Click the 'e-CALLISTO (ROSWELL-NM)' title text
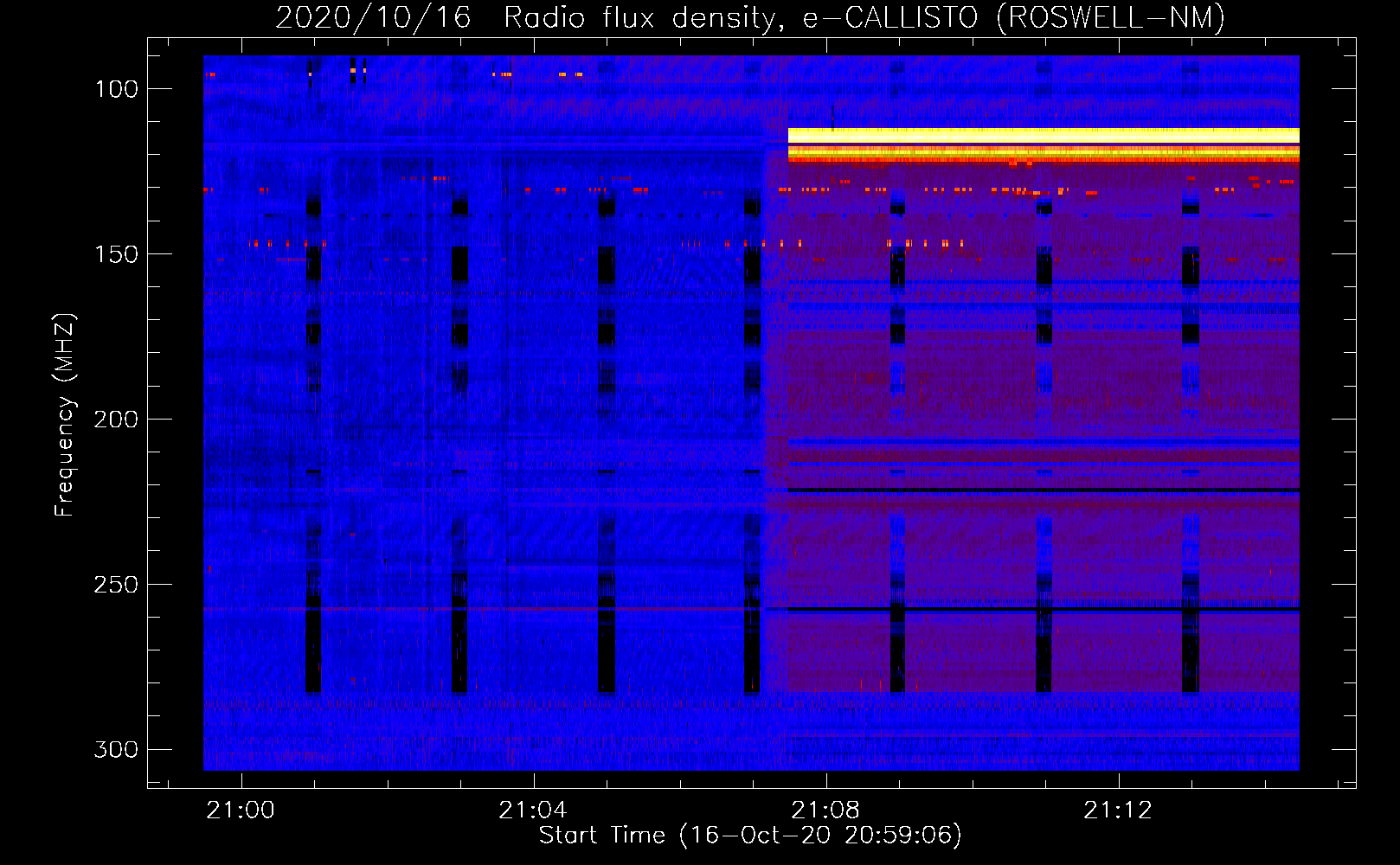The image size is (1400, 865). [1013, 18]
